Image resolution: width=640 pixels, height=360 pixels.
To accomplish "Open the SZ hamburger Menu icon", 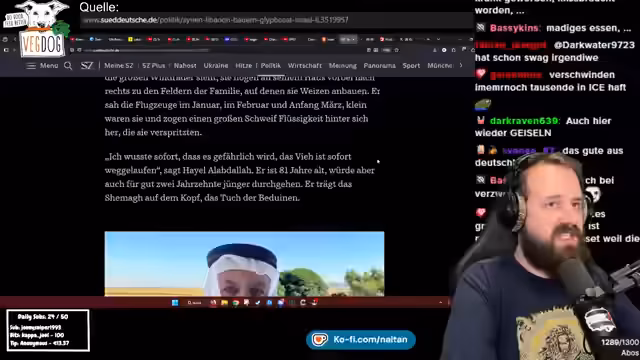I will (x=31, y=66).
